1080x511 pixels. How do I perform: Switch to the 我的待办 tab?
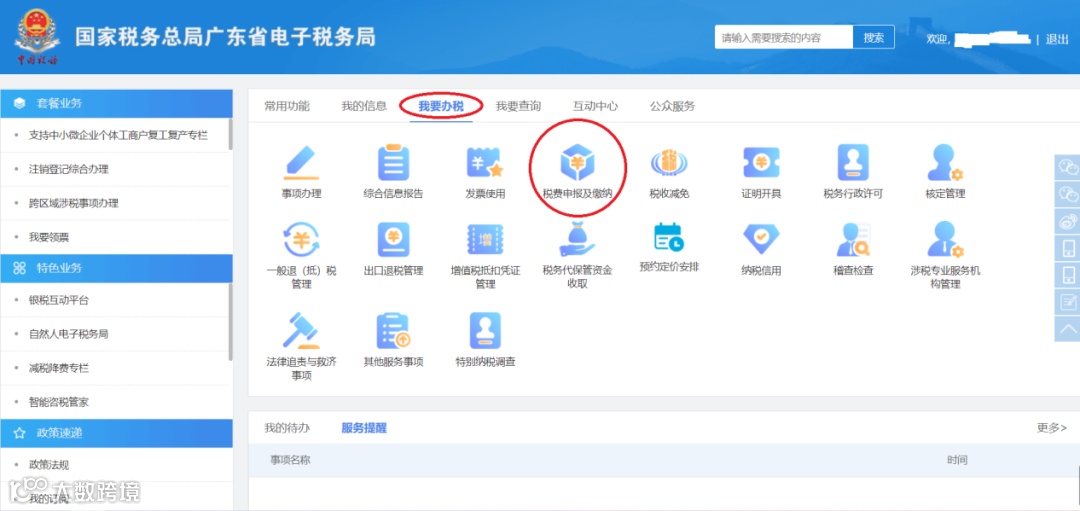tap(287, 428)
